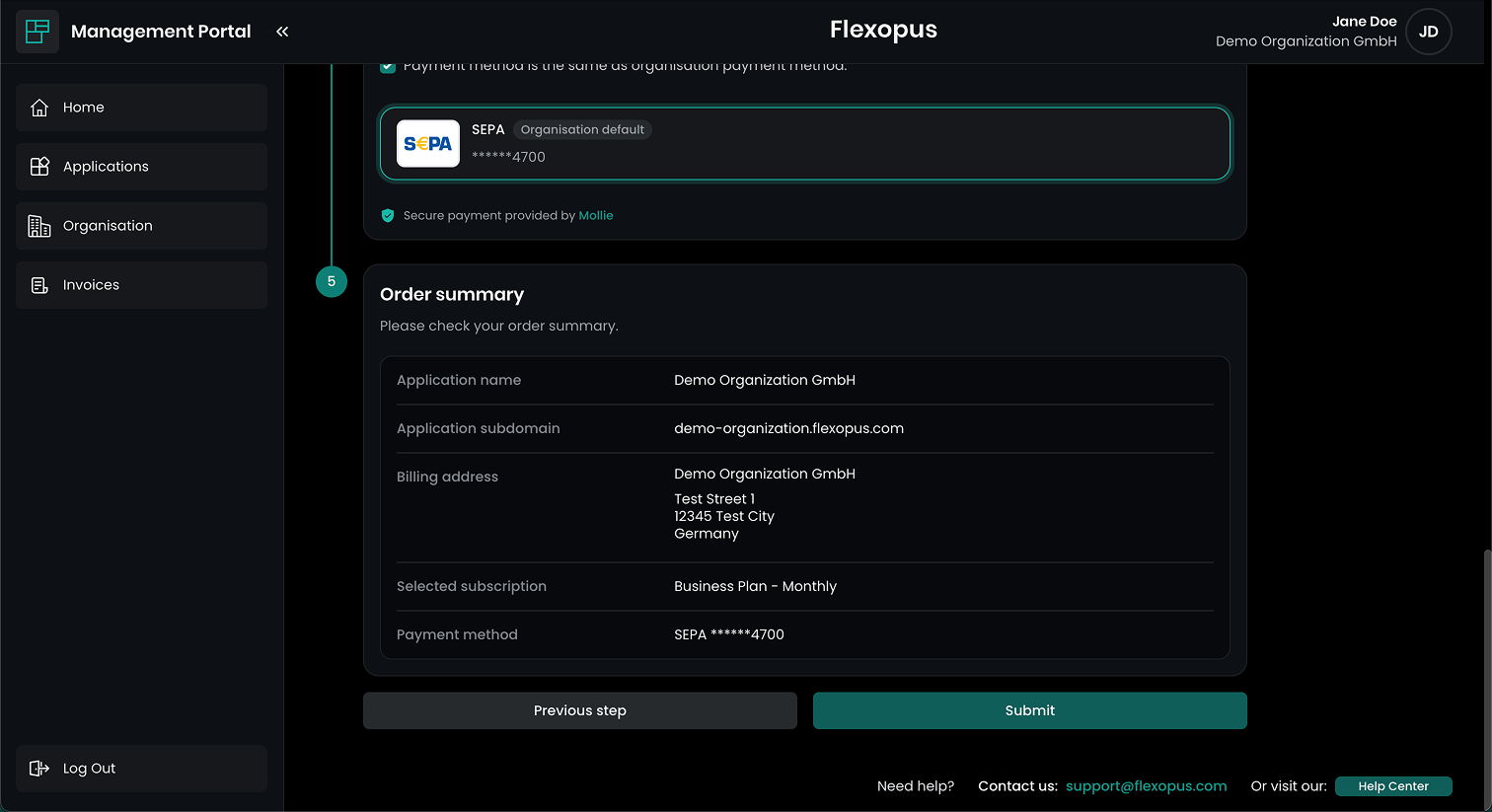1492x812 pixels.
Task: Open the Help Center
Action: (1392, 786)
